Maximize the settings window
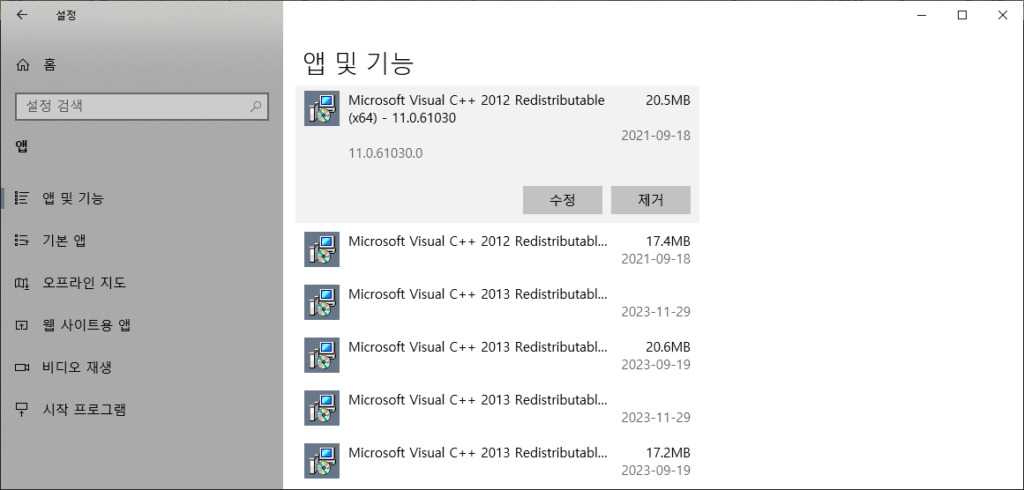The image size is (1024, 490). click(962, 15)
